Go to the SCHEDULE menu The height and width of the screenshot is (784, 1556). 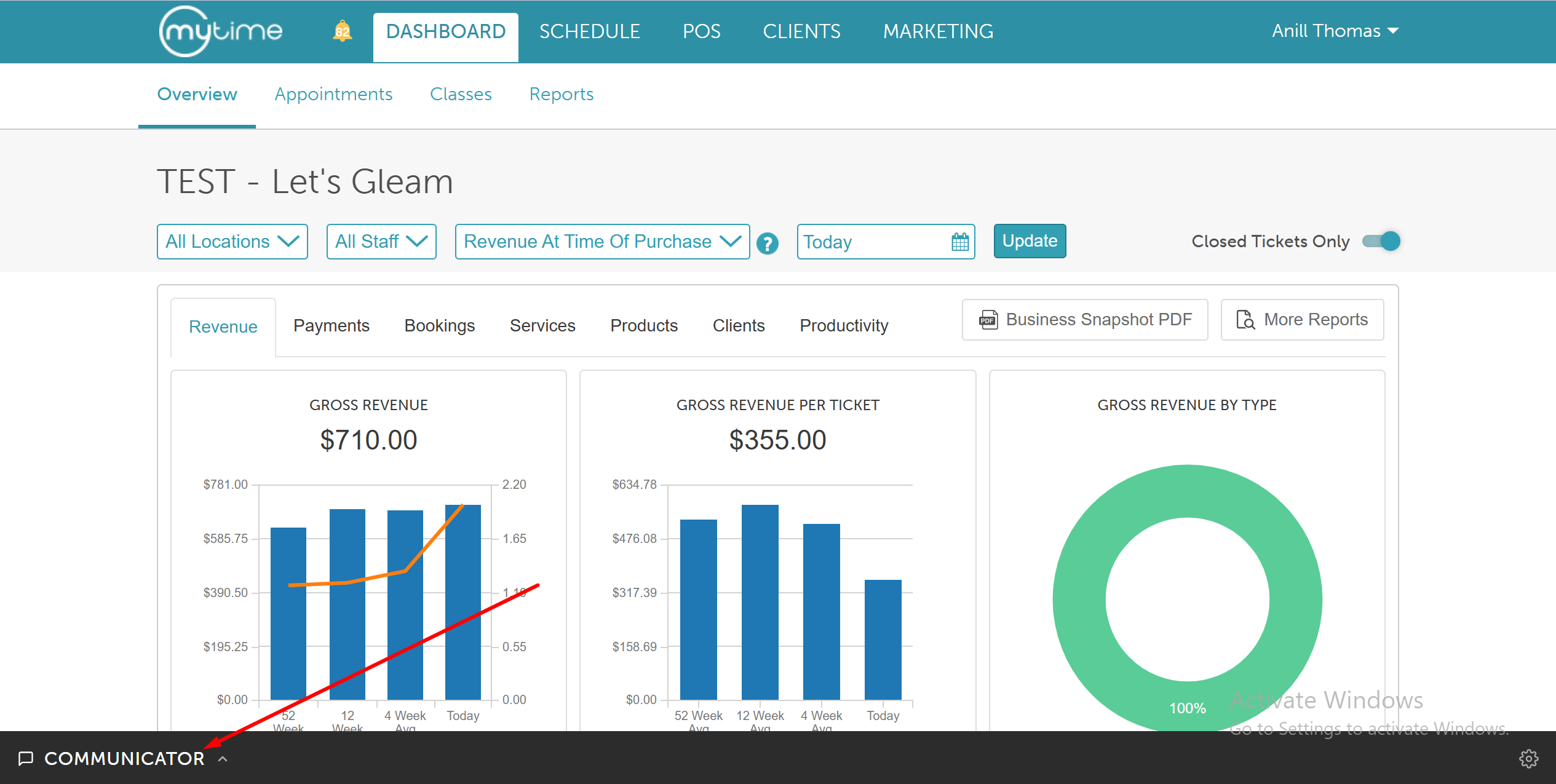point(589,31)
